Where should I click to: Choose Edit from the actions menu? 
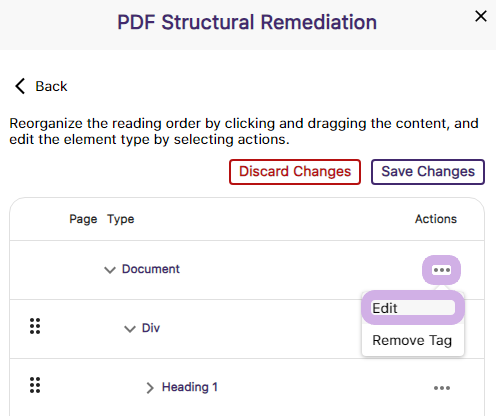pyautogui.click(x=413, y=308)
